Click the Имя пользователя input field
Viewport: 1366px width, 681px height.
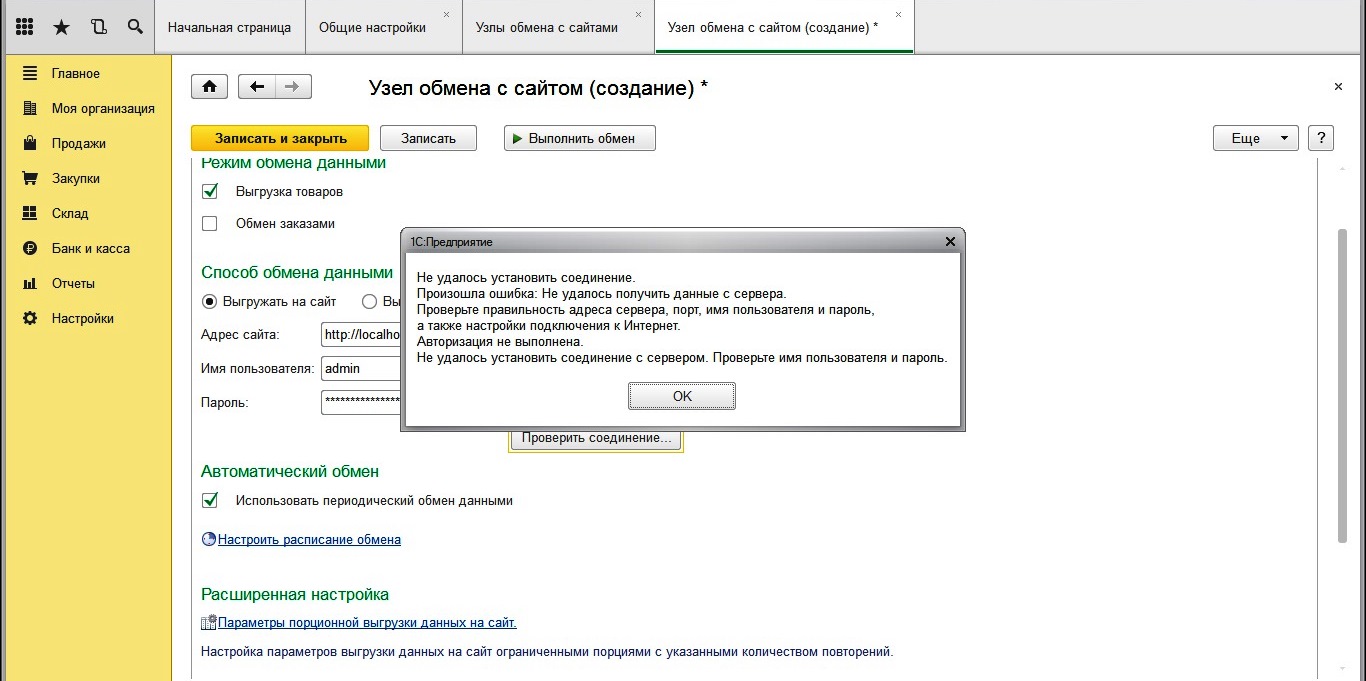[x=360, y=368]
